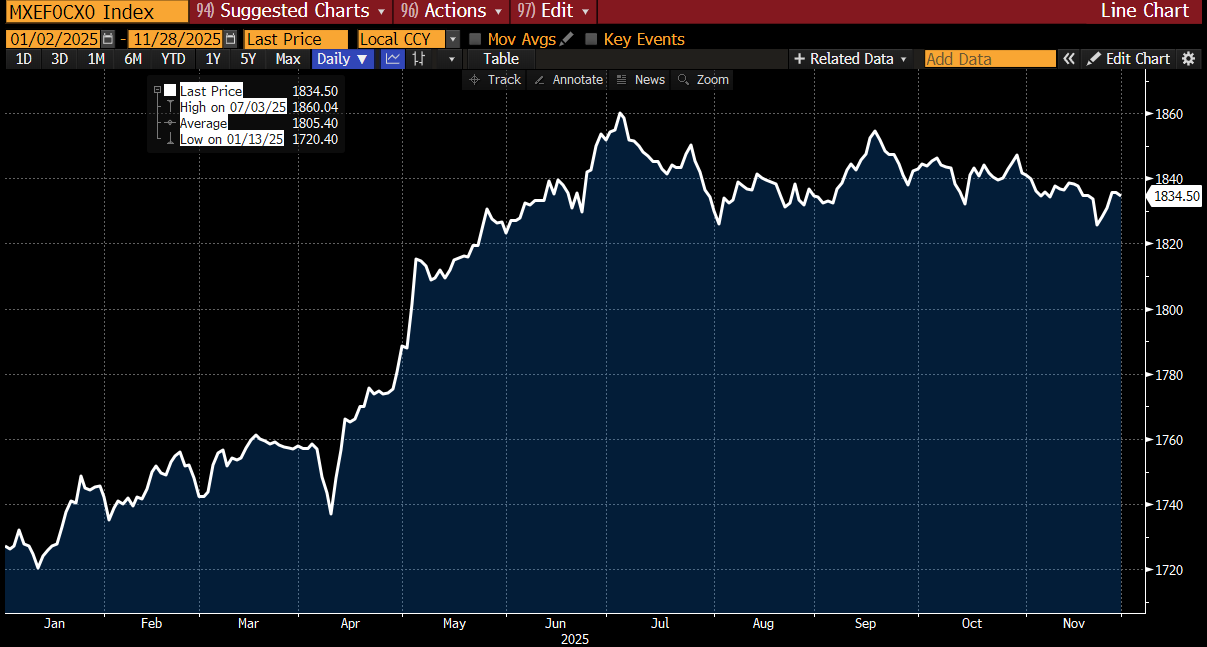Open the end date calendar picker

231,39
